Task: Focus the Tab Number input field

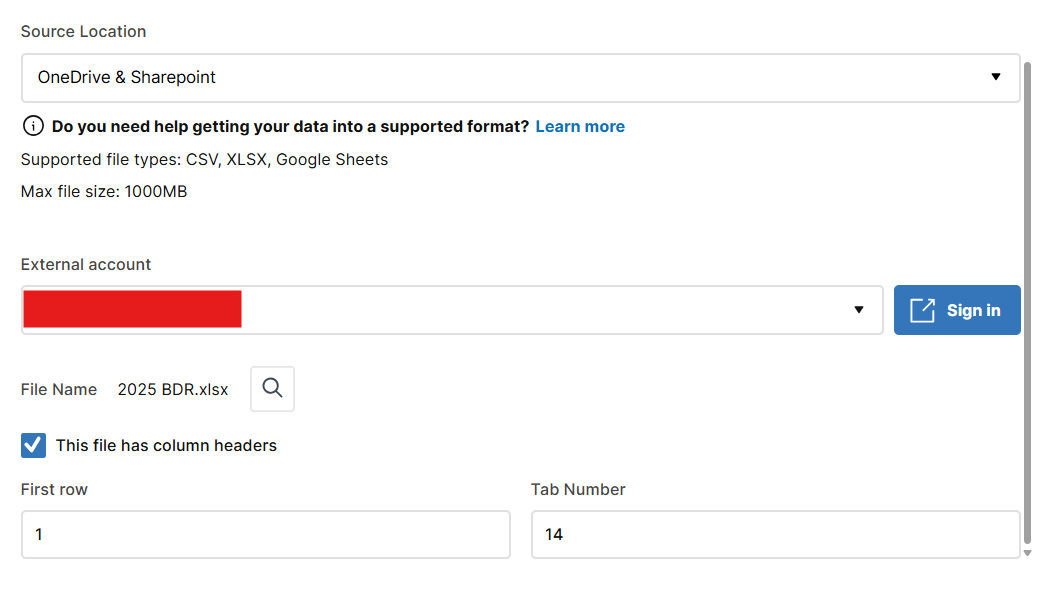Action: pyautogui.click(x=775, y=534)
